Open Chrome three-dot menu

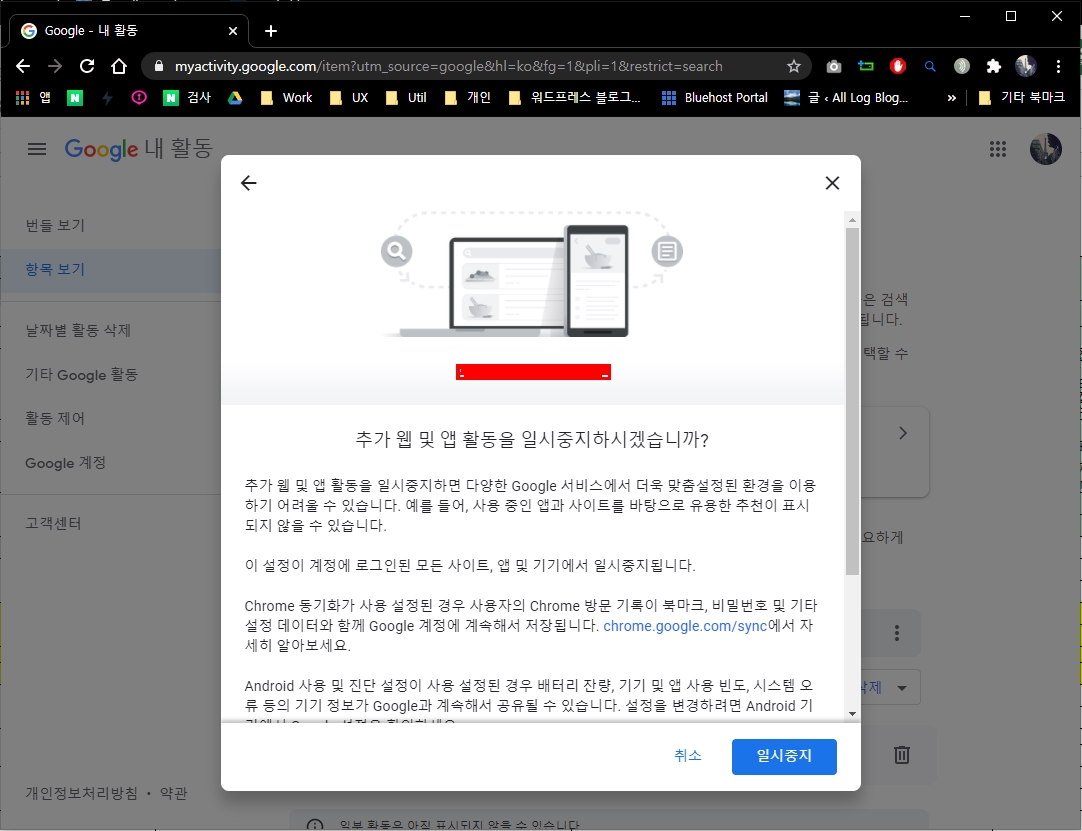(1058, 66)
